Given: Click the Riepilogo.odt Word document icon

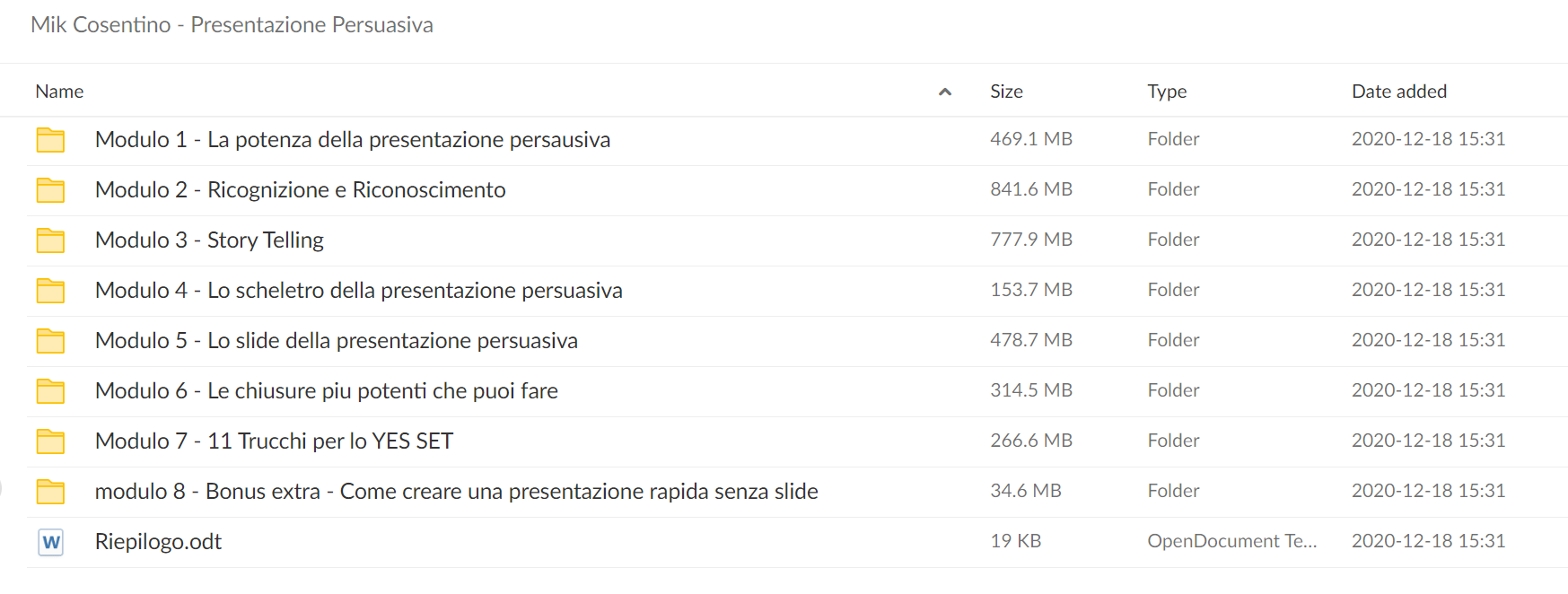Looking at the screenshot, I should click(x=51, y=542).
